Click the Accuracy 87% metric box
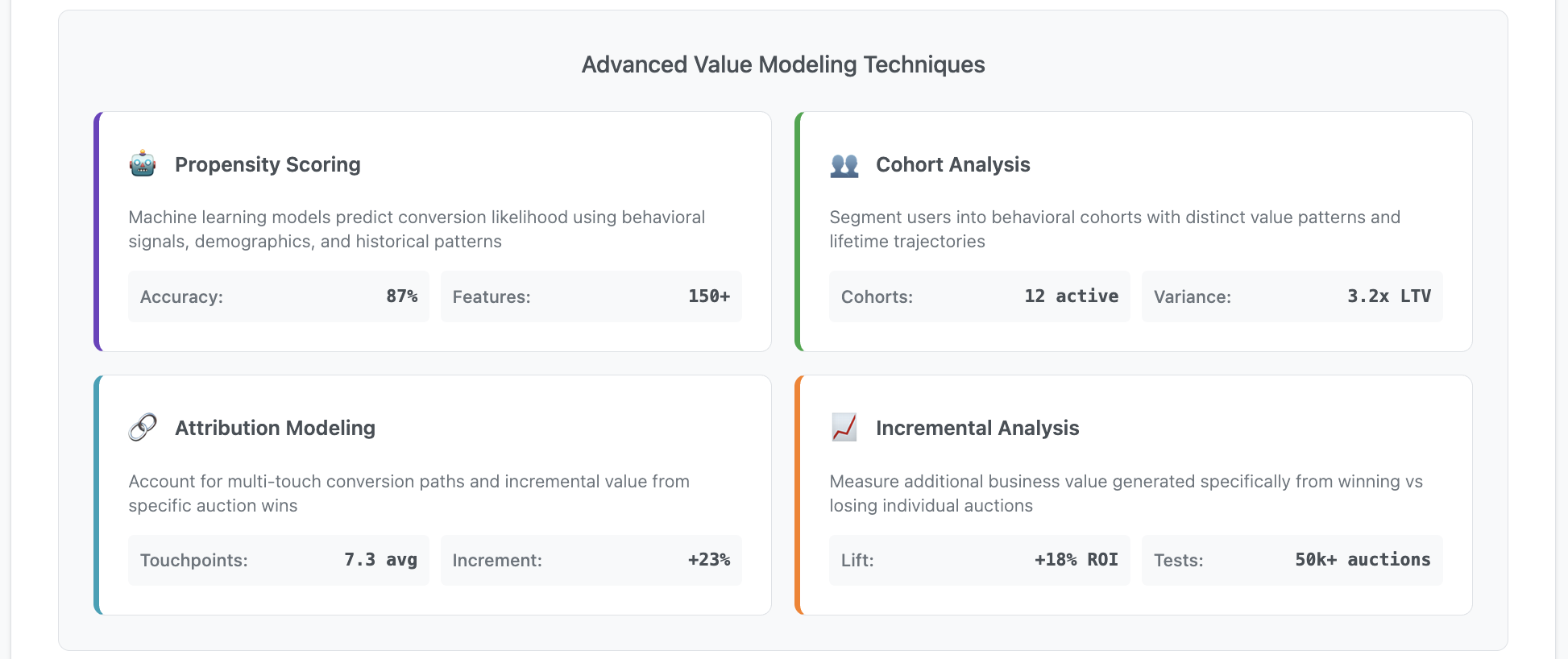This screenshot has width=1568, height=659. 278,296
